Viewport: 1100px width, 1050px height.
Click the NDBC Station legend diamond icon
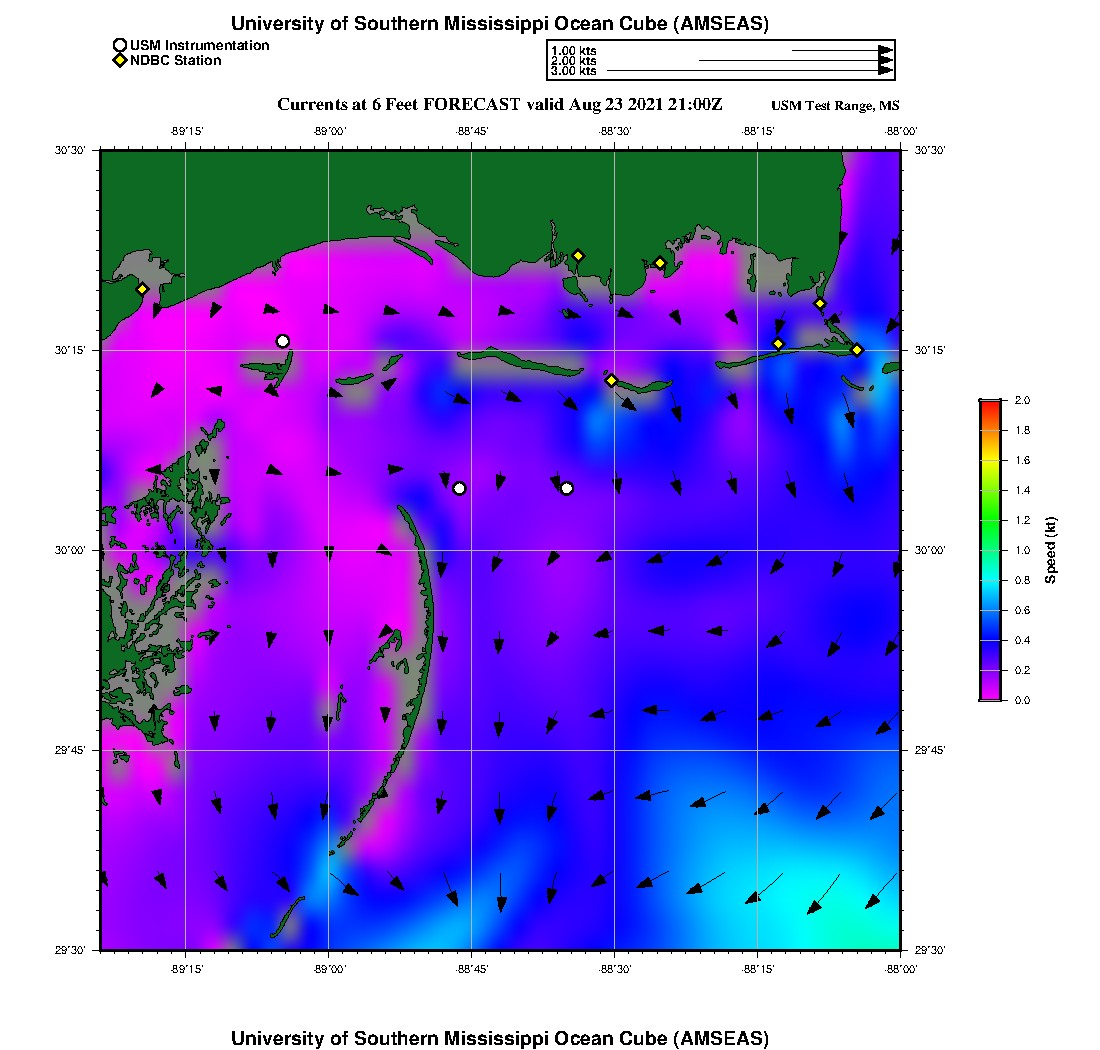(x=120, y=61)
